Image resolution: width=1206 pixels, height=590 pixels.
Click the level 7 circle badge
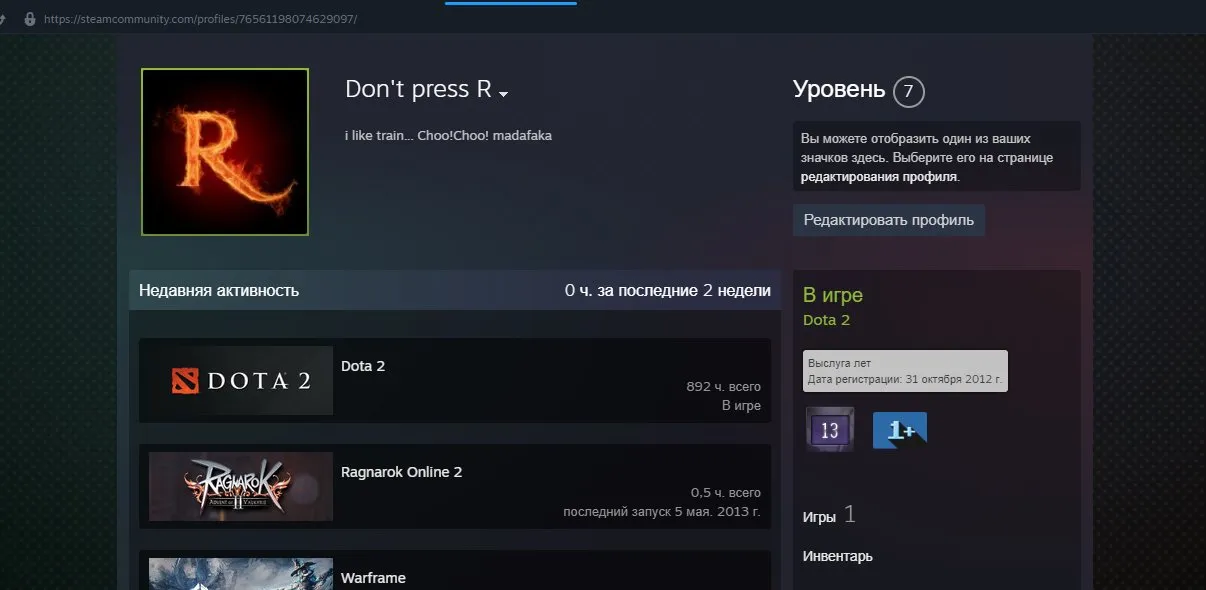[908, 92]
